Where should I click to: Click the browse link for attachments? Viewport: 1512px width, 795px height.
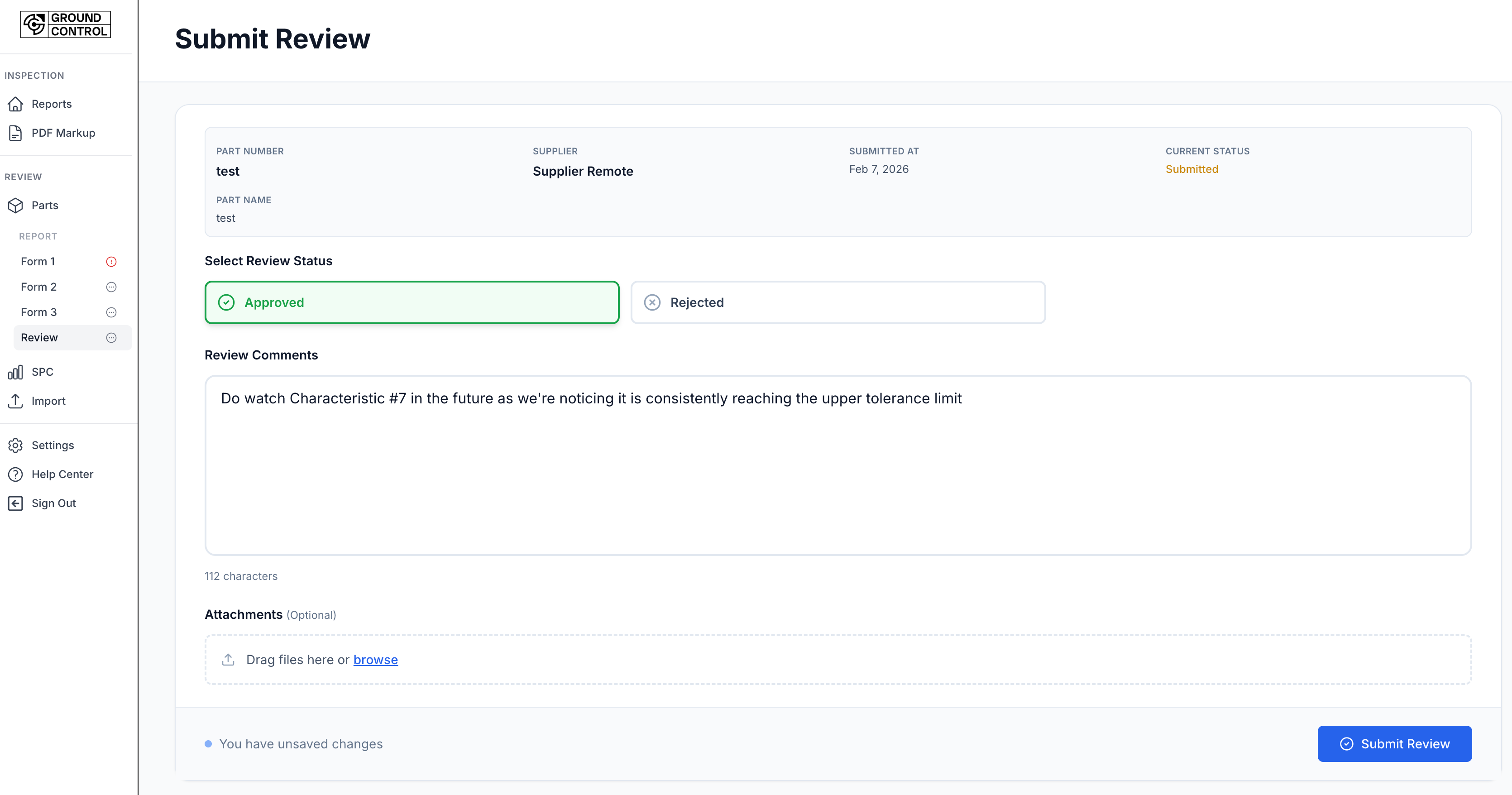coord(375,659)
